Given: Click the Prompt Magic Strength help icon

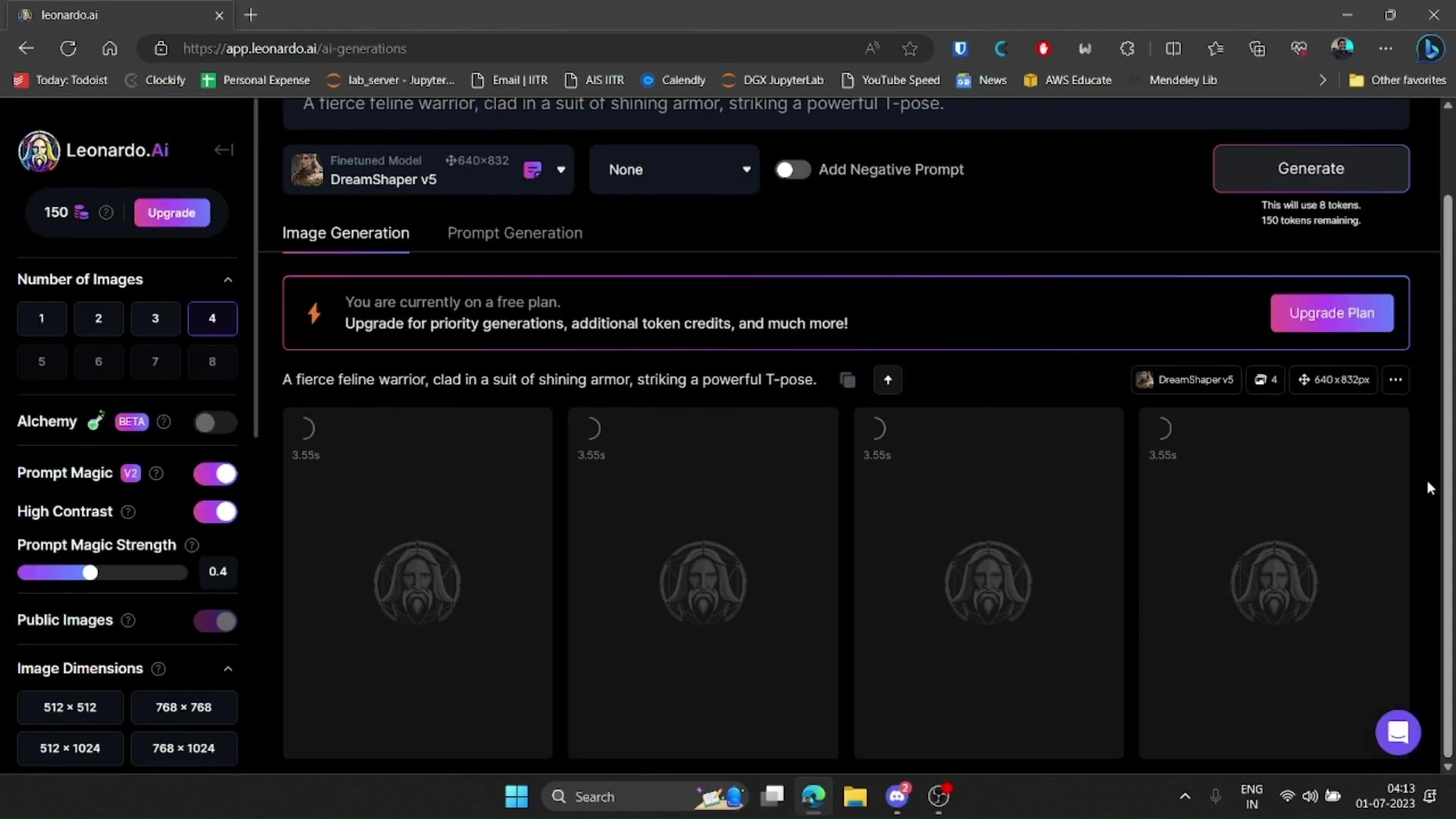Looking at the screenshot, I should point(191,545).
